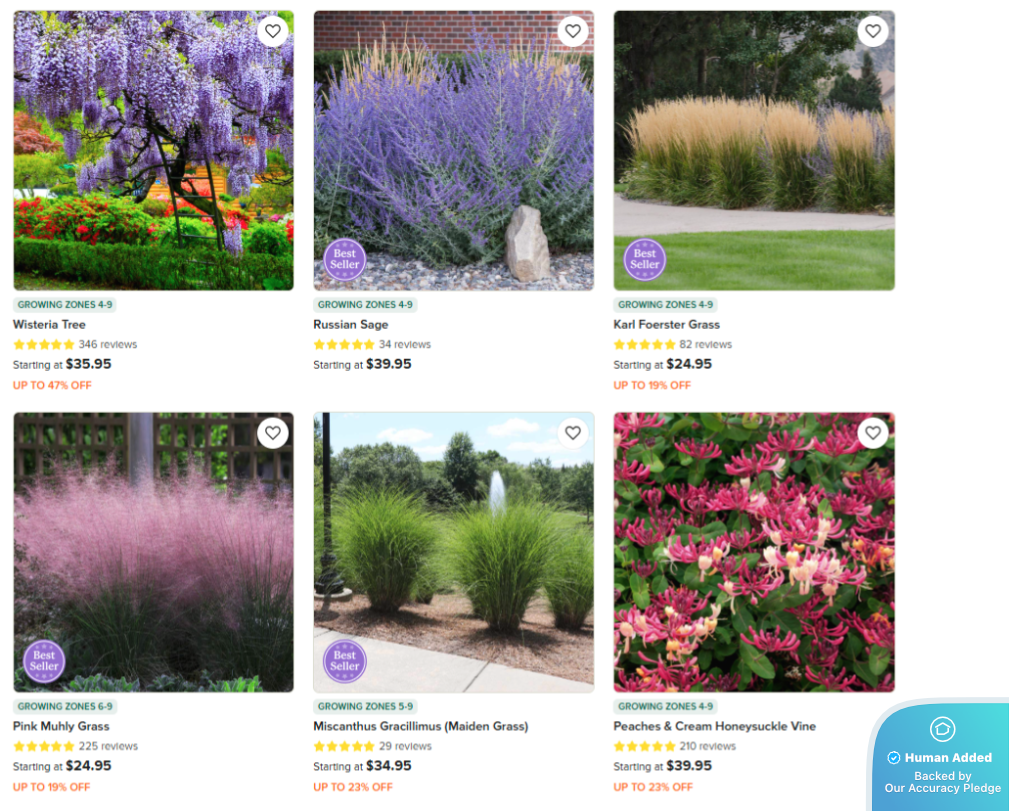The image size is (1009, 811).
Task: Click the house icon in Human Added widget
Action: pyautogui.click(x=942, y=729)
